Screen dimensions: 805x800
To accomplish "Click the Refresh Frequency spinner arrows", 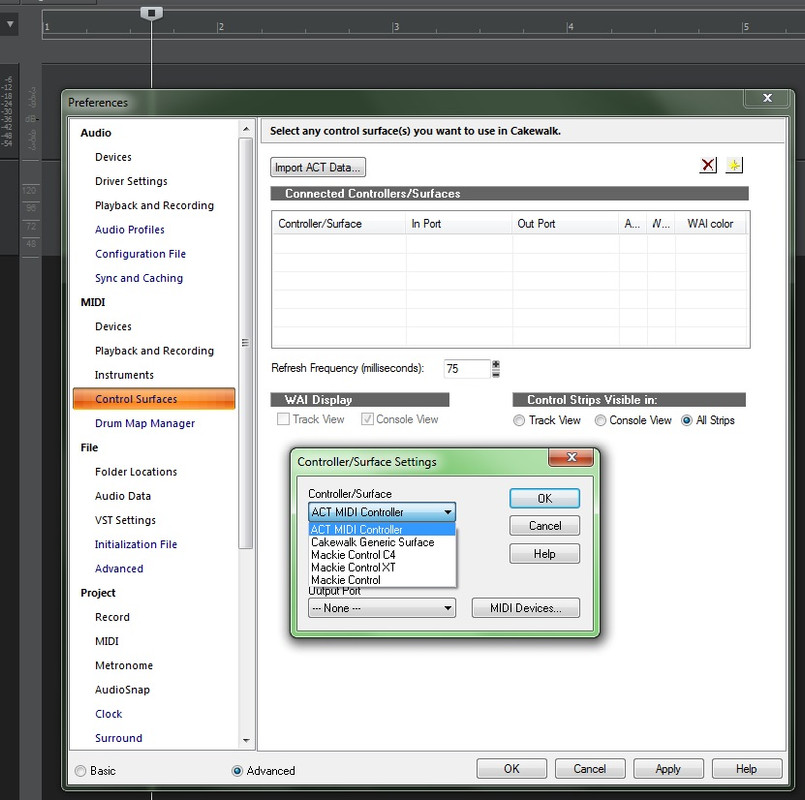I will coord(496,369).
